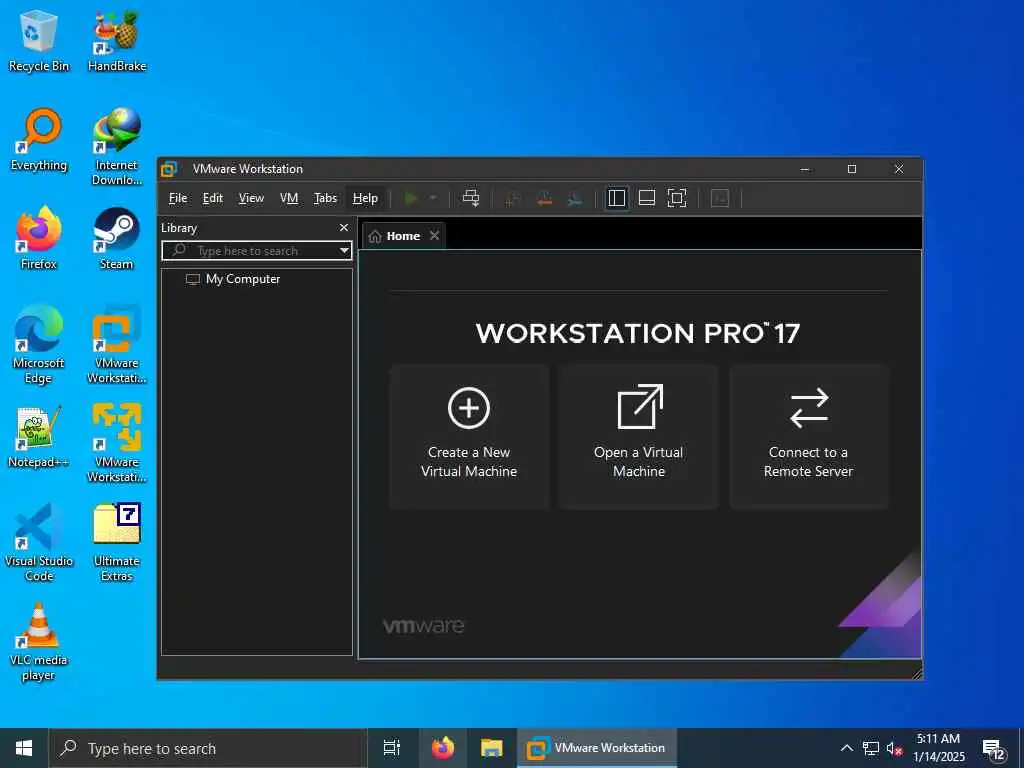Open the Windows Start menu
Image resolution: width=1024 pixels, height=768 pixels.
pos(24,748)
